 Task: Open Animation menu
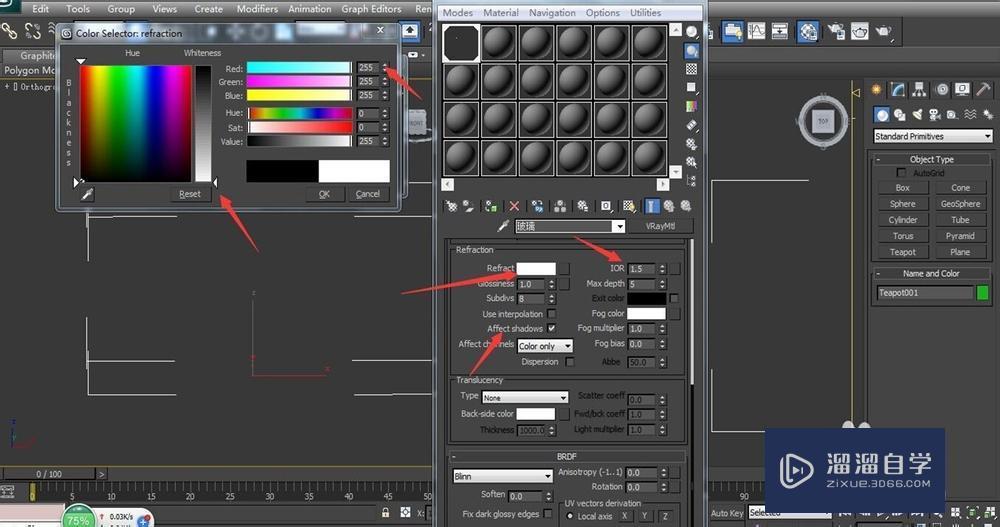309,9
